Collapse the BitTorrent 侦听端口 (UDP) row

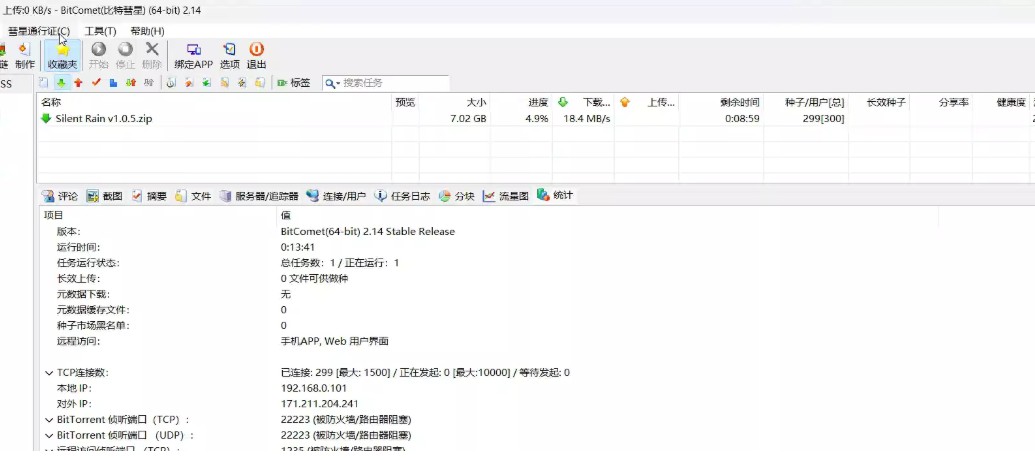(x=49, y=436)
